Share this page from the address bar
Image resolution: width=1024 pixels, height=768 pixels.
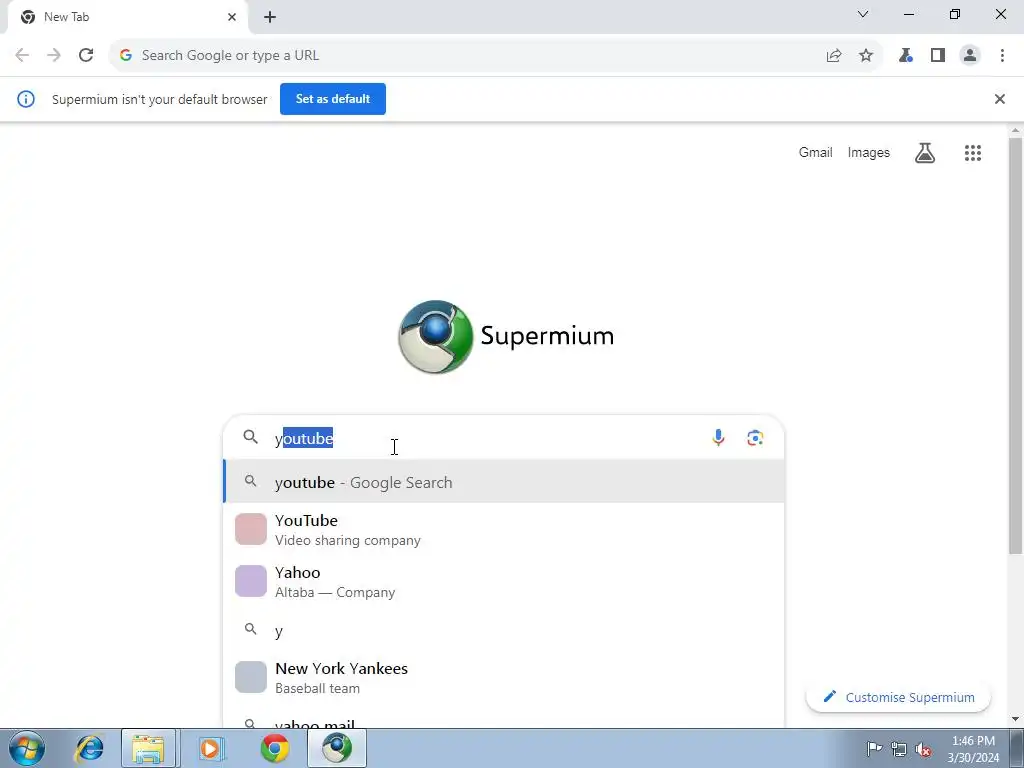(x=834, y=56)
